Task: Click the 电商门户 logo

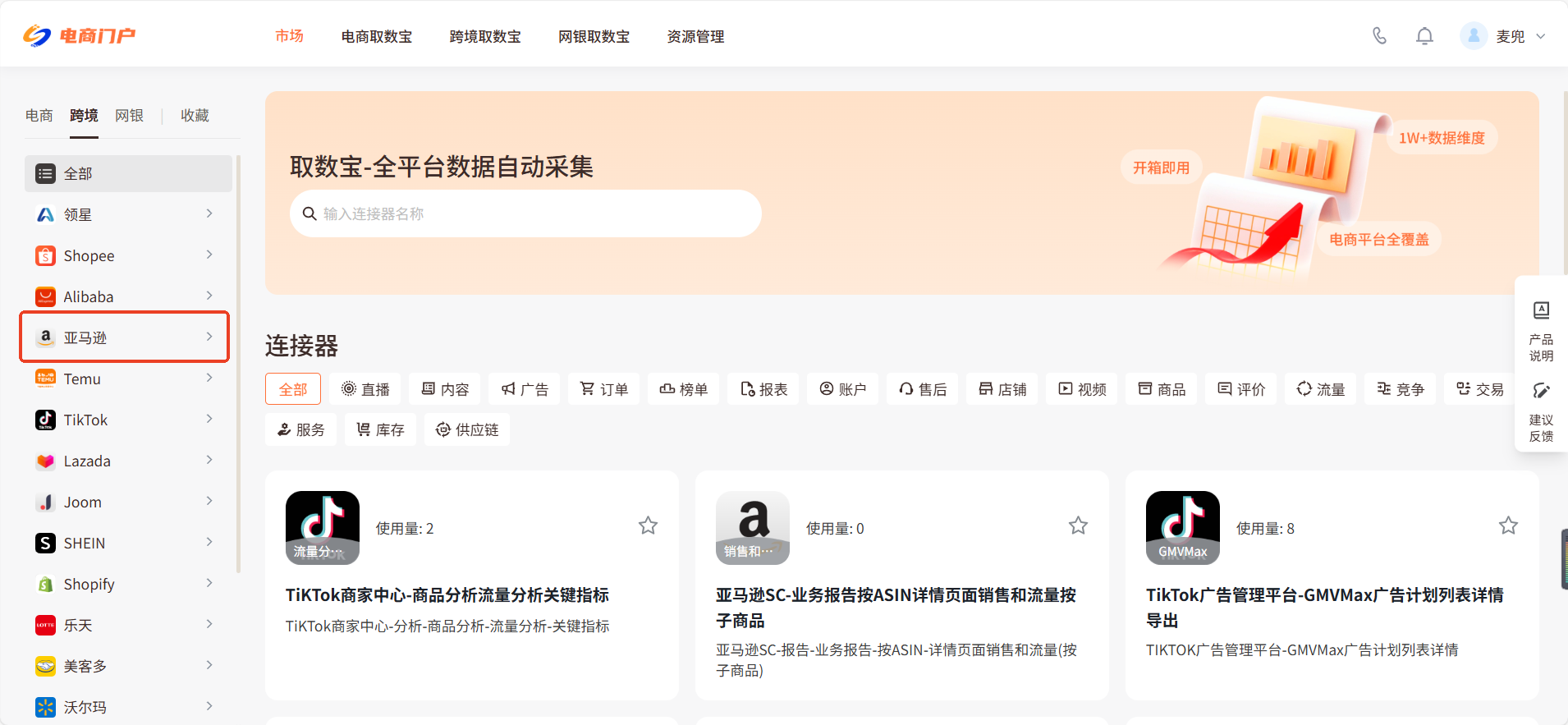Action: [80, 36]
